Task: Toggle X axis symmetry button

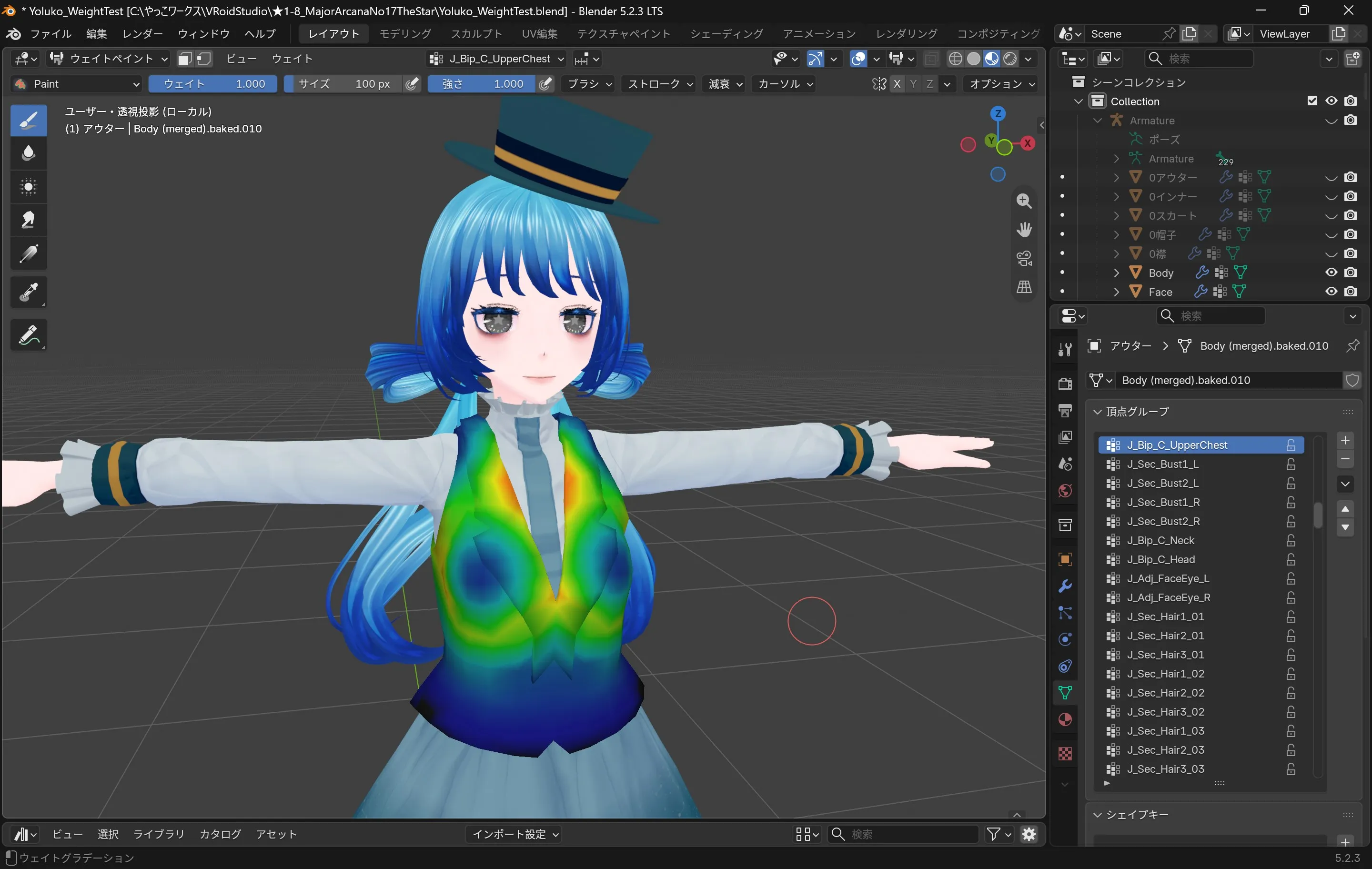Action: tap(897, 84)
